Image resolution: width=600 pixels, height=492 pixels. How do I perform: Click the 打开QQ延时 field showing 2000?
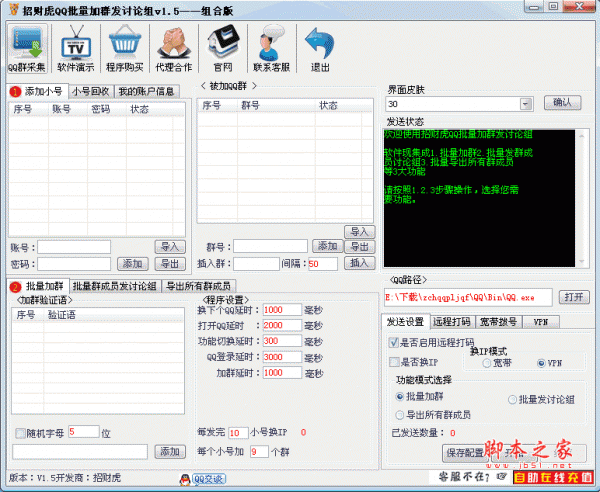[282, 326]
